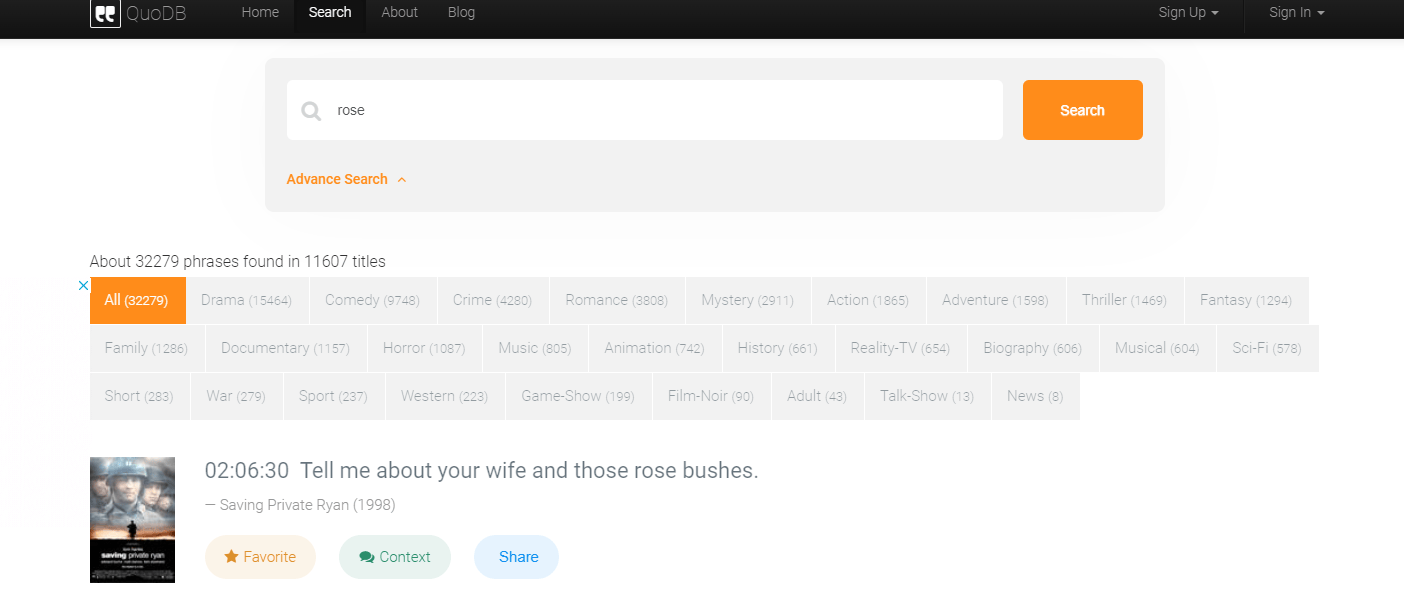Filter results by Drama genre

[x=246, y=300]
